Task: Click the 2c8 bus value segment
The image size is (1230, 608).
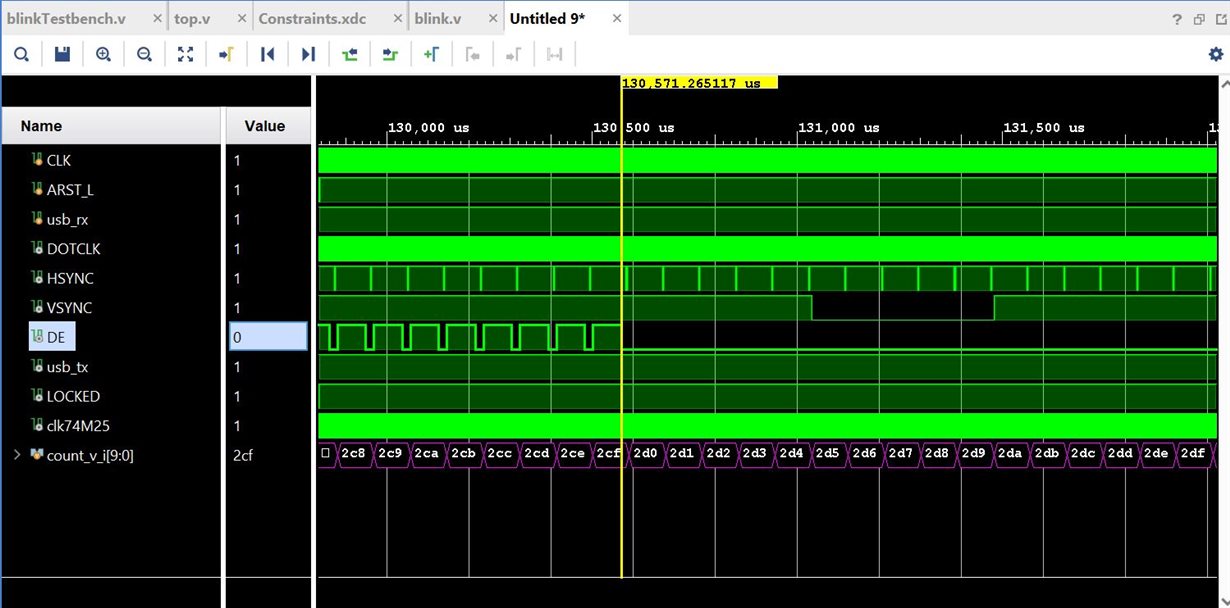Action: pyautogui.click(x=353, y=453)
